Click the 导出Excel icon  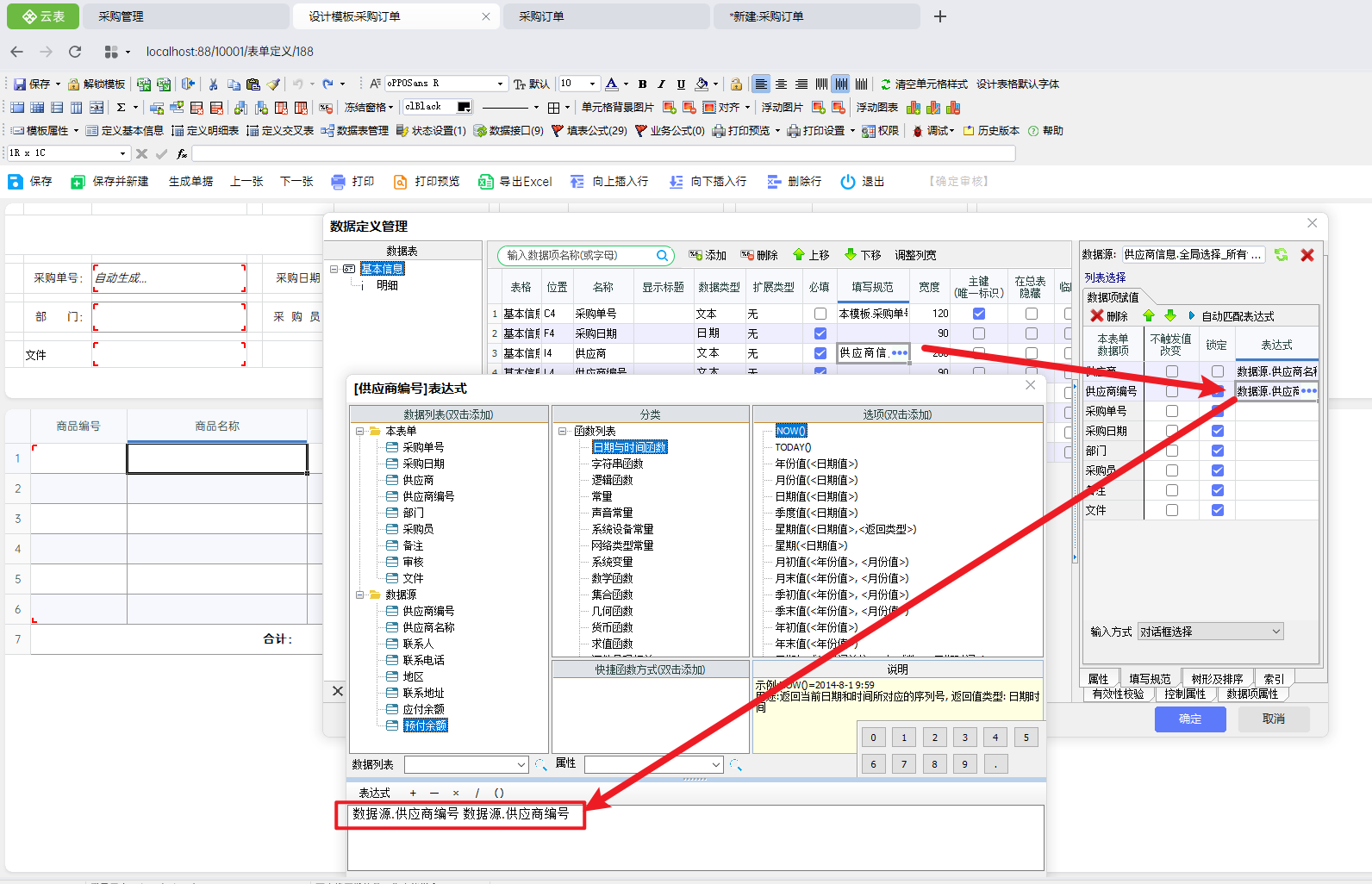(x=486, y=182)
